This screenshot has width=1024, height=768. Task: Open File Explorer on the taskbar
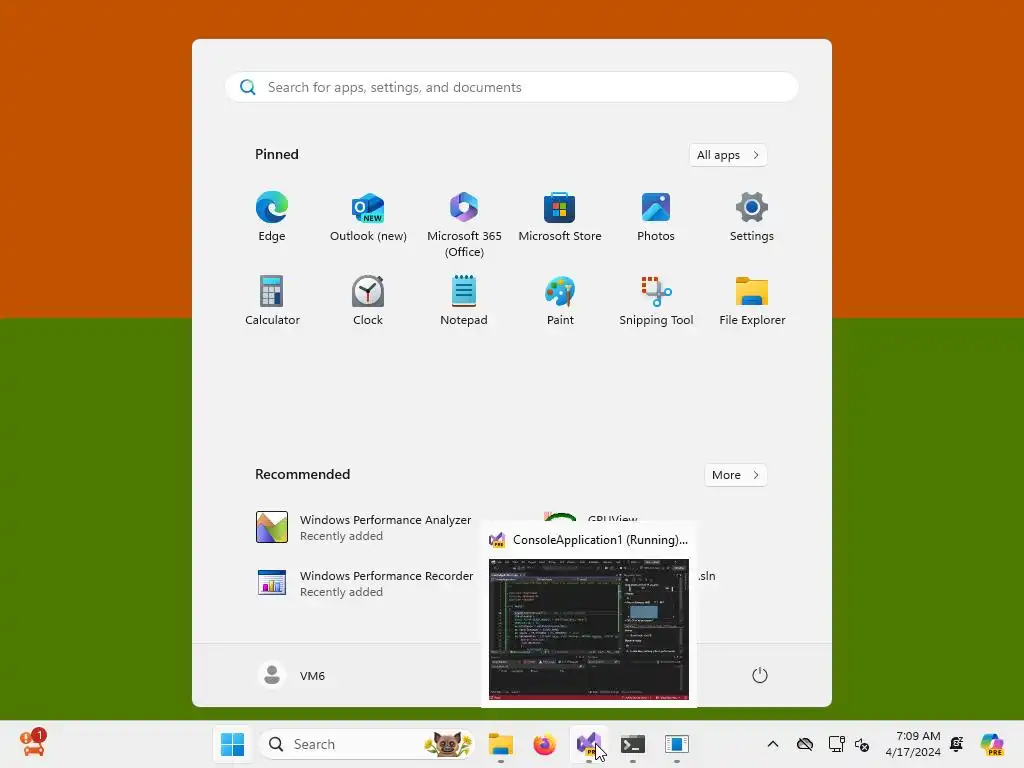[501, 744]
